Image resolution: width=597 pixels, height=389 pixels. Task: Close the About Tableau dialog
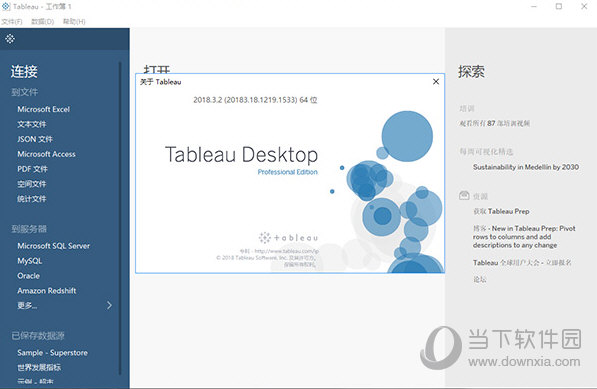pyautogui.click(x=436, y=81)
